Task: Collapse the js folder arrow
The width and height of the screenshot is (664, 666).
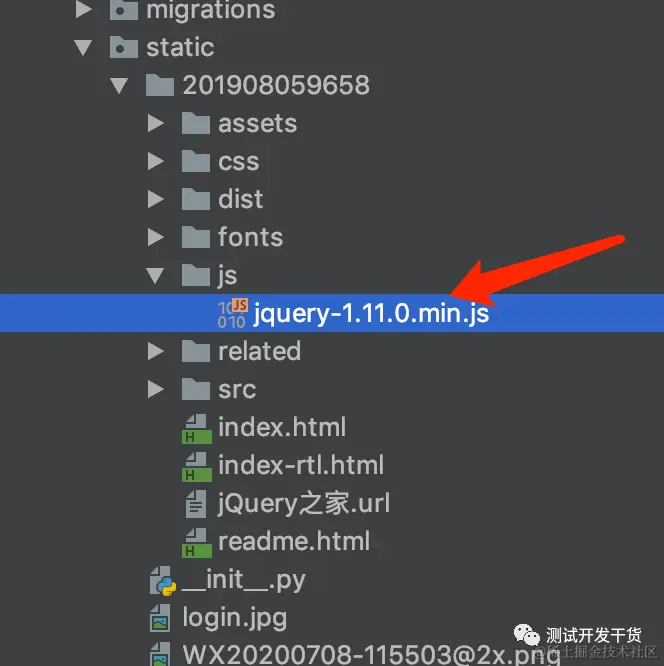Action: [155, 276]
